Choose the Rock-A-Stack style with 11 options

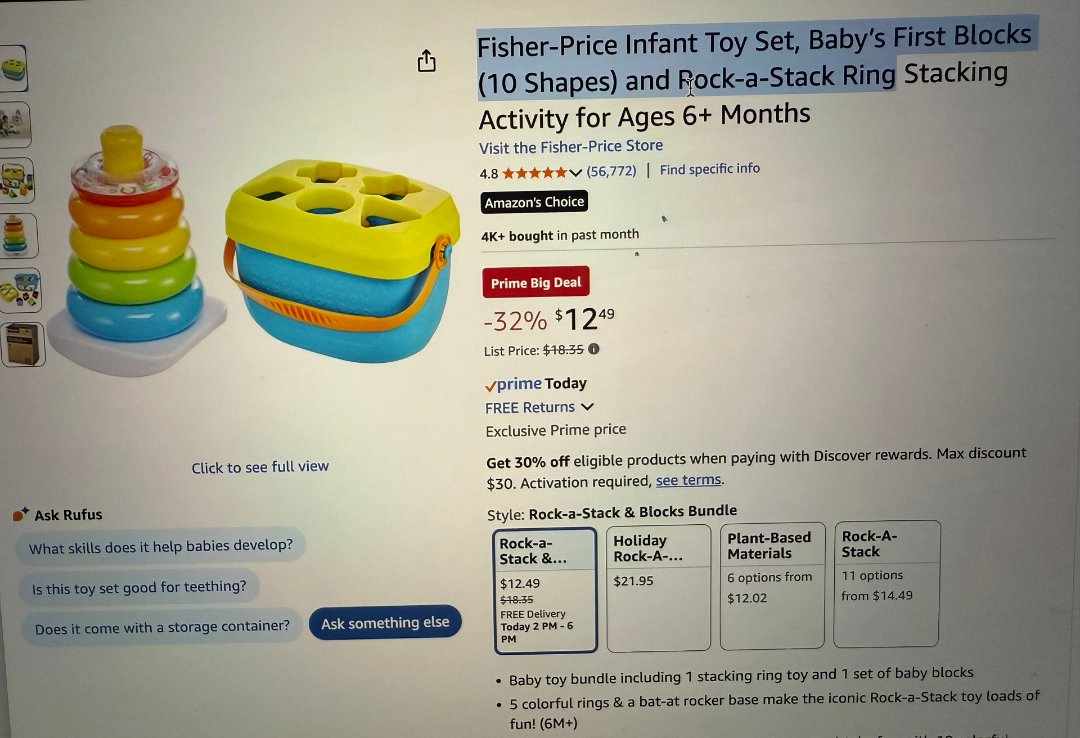(x=884, y=583)
